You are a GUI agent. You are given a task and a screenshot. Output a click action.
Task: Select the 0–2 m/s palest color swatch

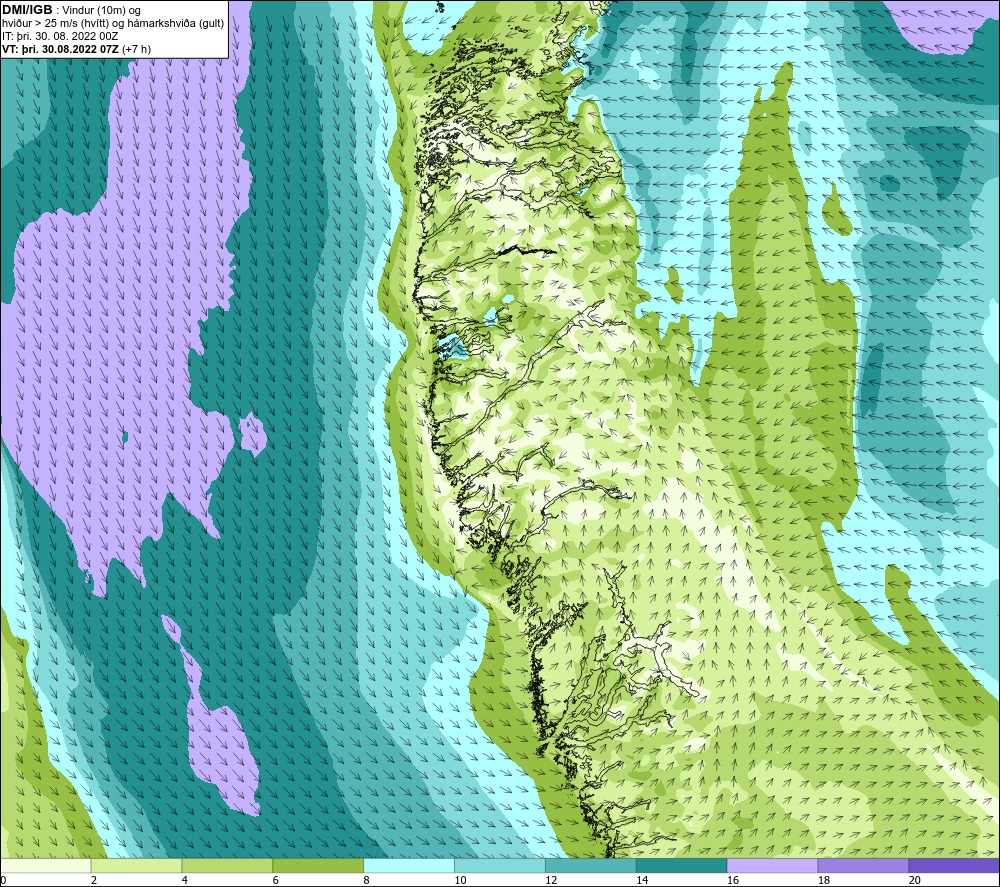click(x=46, y=865)
